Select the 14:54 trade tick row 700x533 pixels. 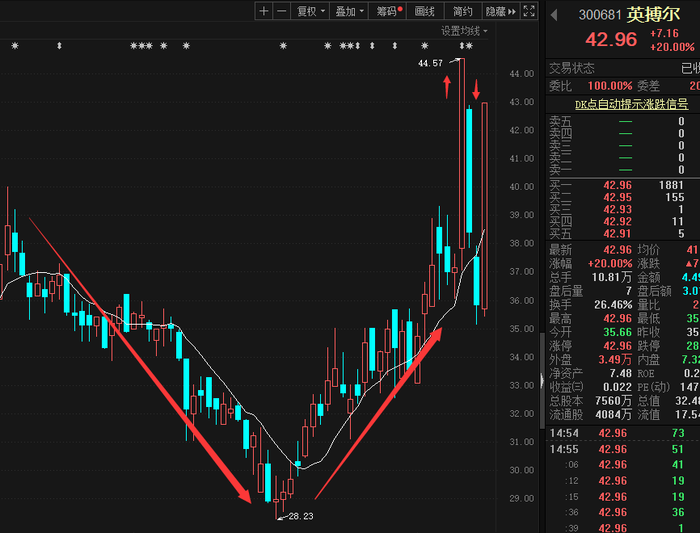click(x=623, y=433)
